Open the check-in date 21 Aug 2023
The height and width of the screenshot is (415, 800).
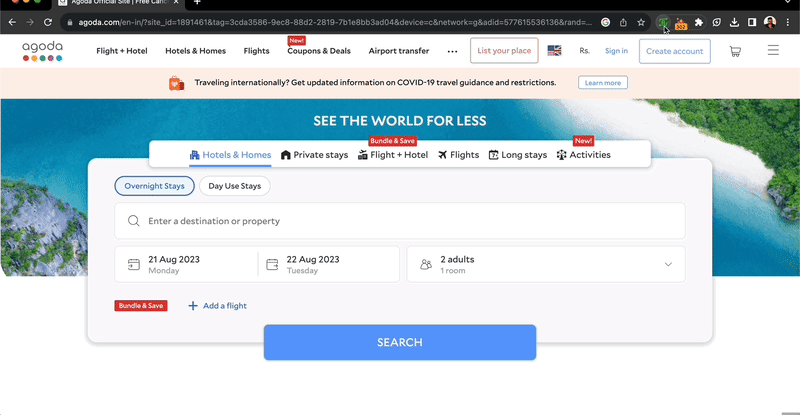point(186,264)
